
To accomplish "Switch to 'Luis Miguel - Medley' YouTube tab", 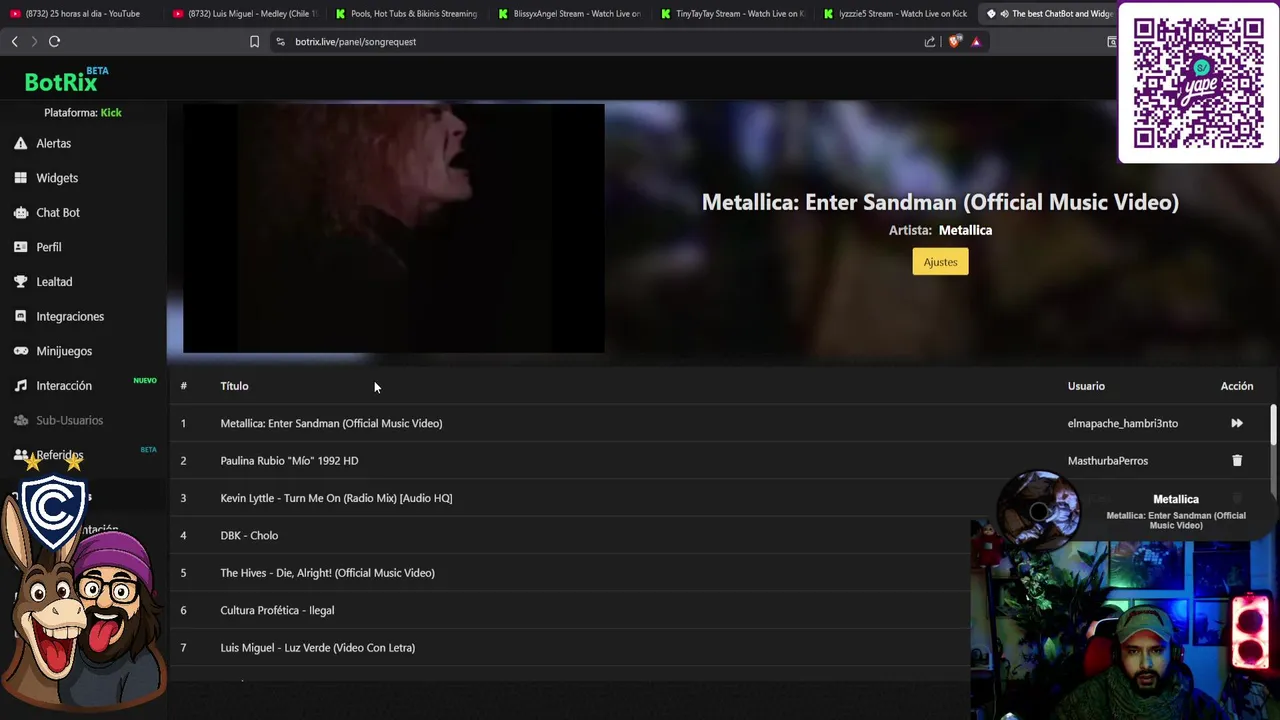I will pyautogui.click(x=243, y=14).
